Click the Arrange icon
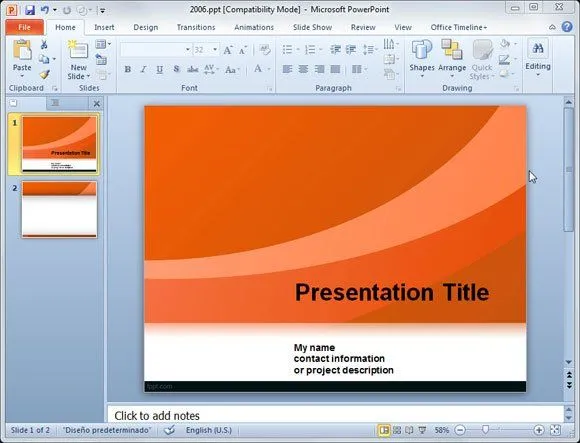This screenshot has height=443, width=580. (452, 49)
